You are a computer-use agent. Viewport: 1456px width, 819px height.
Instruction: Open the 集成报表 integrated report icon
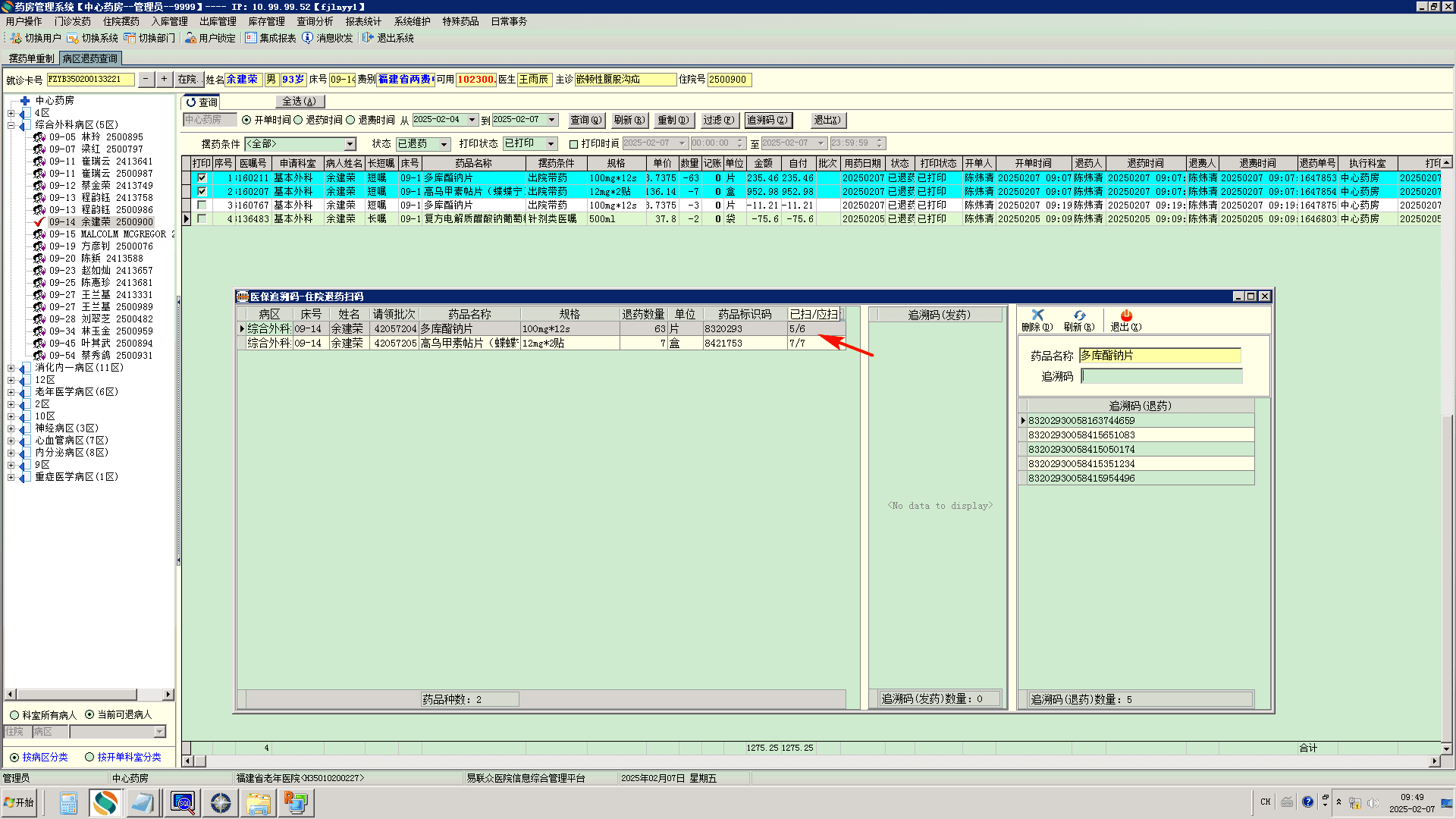(x=251, y=38)
